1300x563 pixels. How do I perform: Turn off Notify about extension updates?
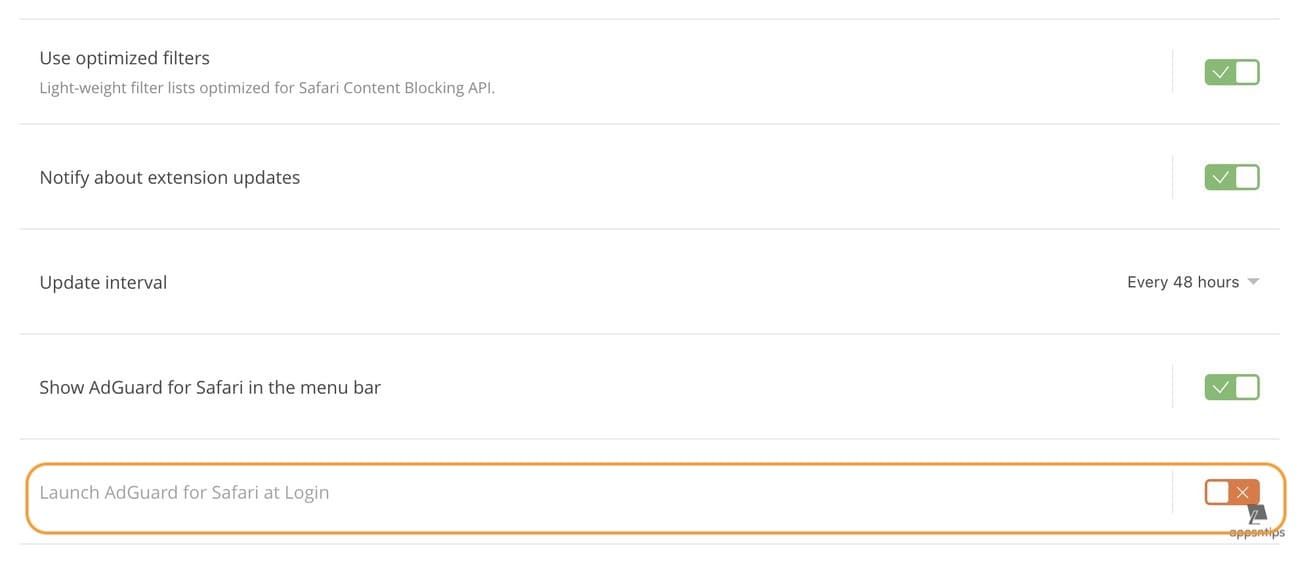click(1231, 177)
